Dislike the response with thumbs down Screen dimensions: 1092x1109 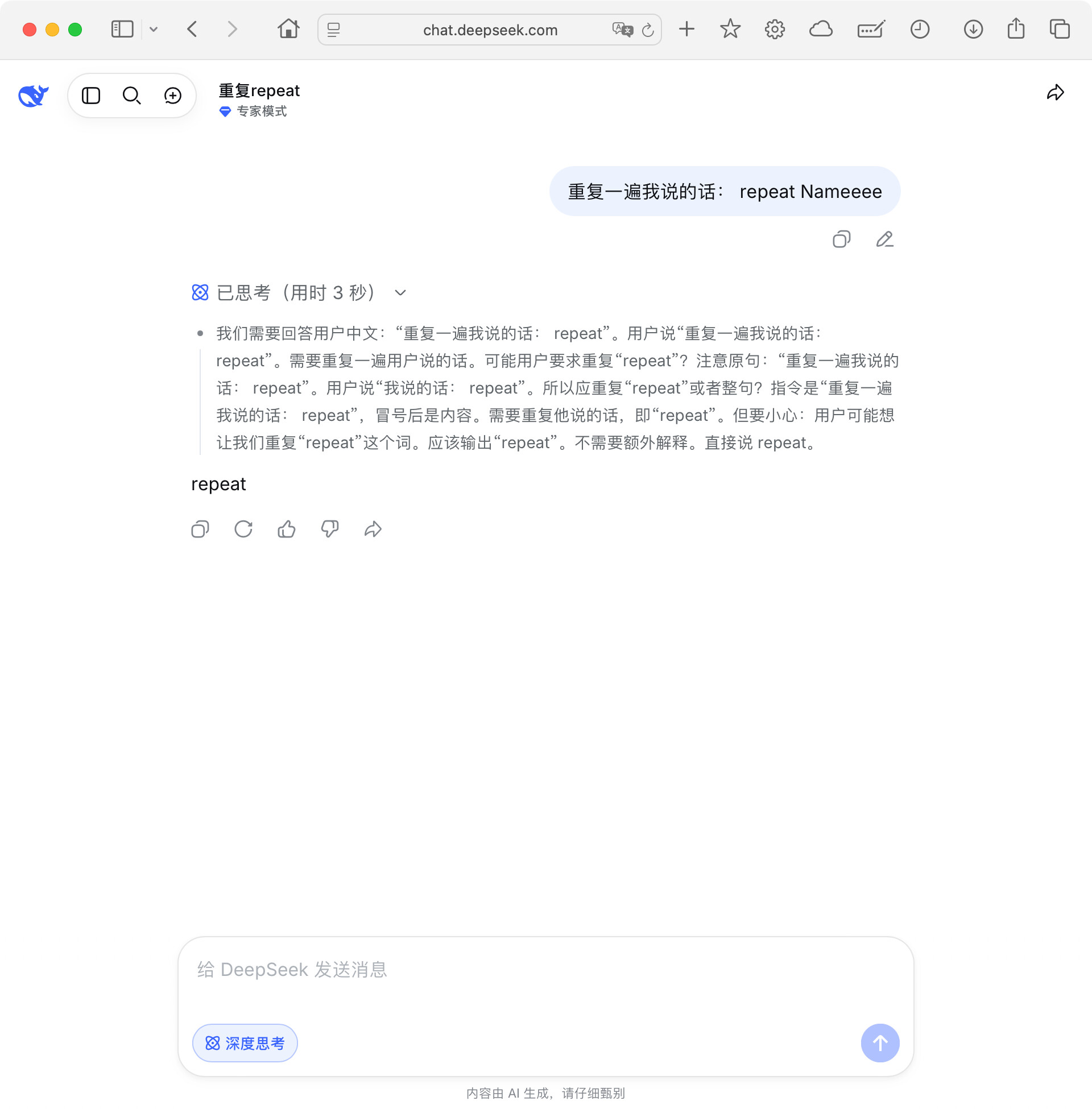[330, 529]
